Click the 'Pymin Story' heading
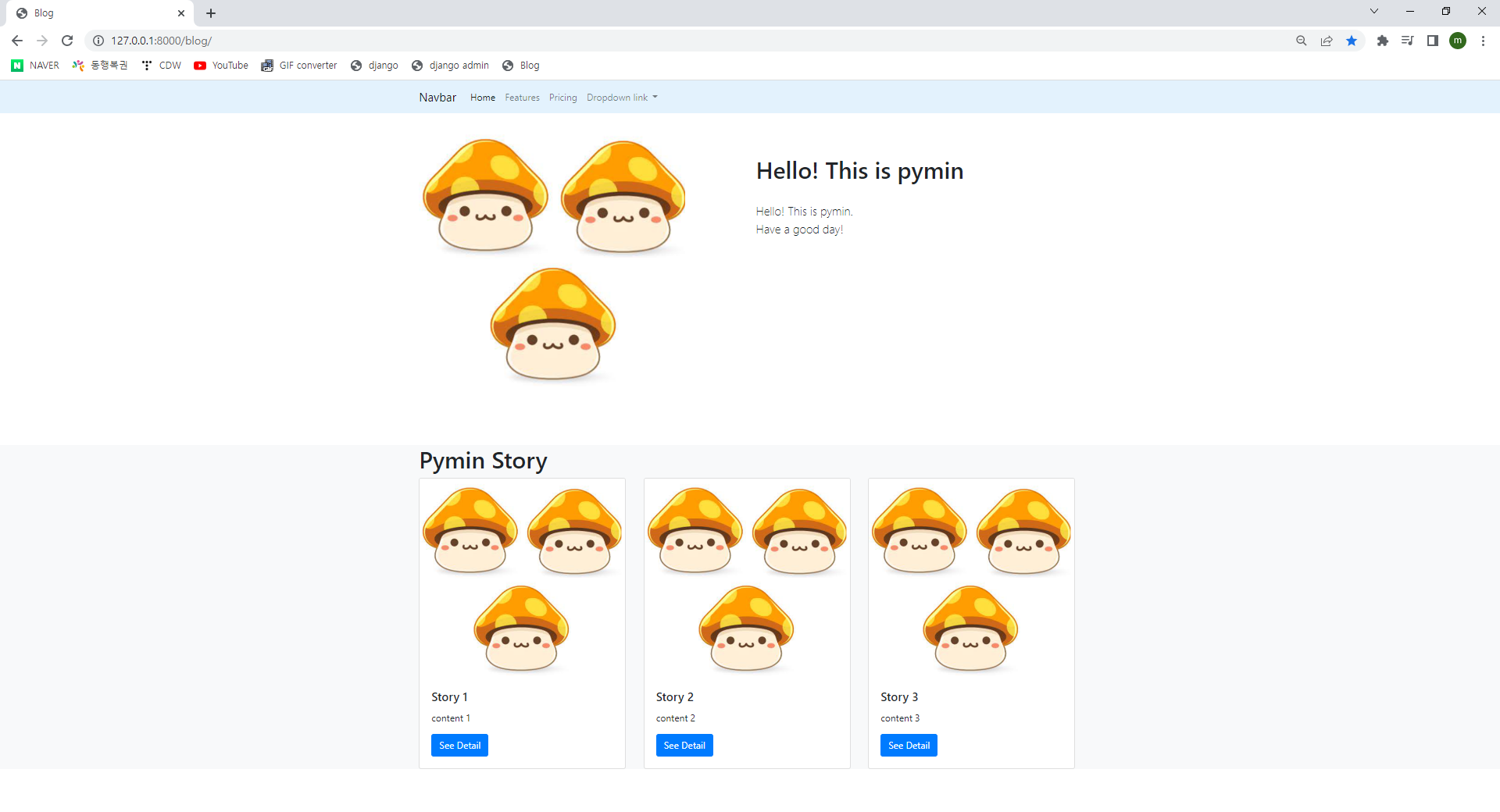1500x812 pixels. (x=484, y=461)
